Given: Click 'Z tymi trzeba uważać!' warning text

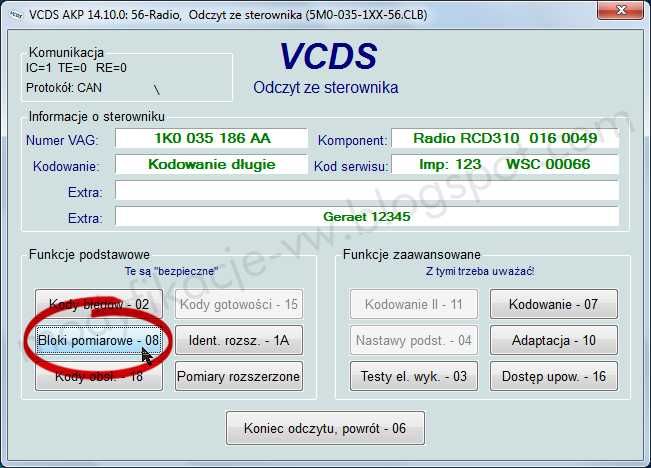Looking at the screenshot, I should [480, 271].
